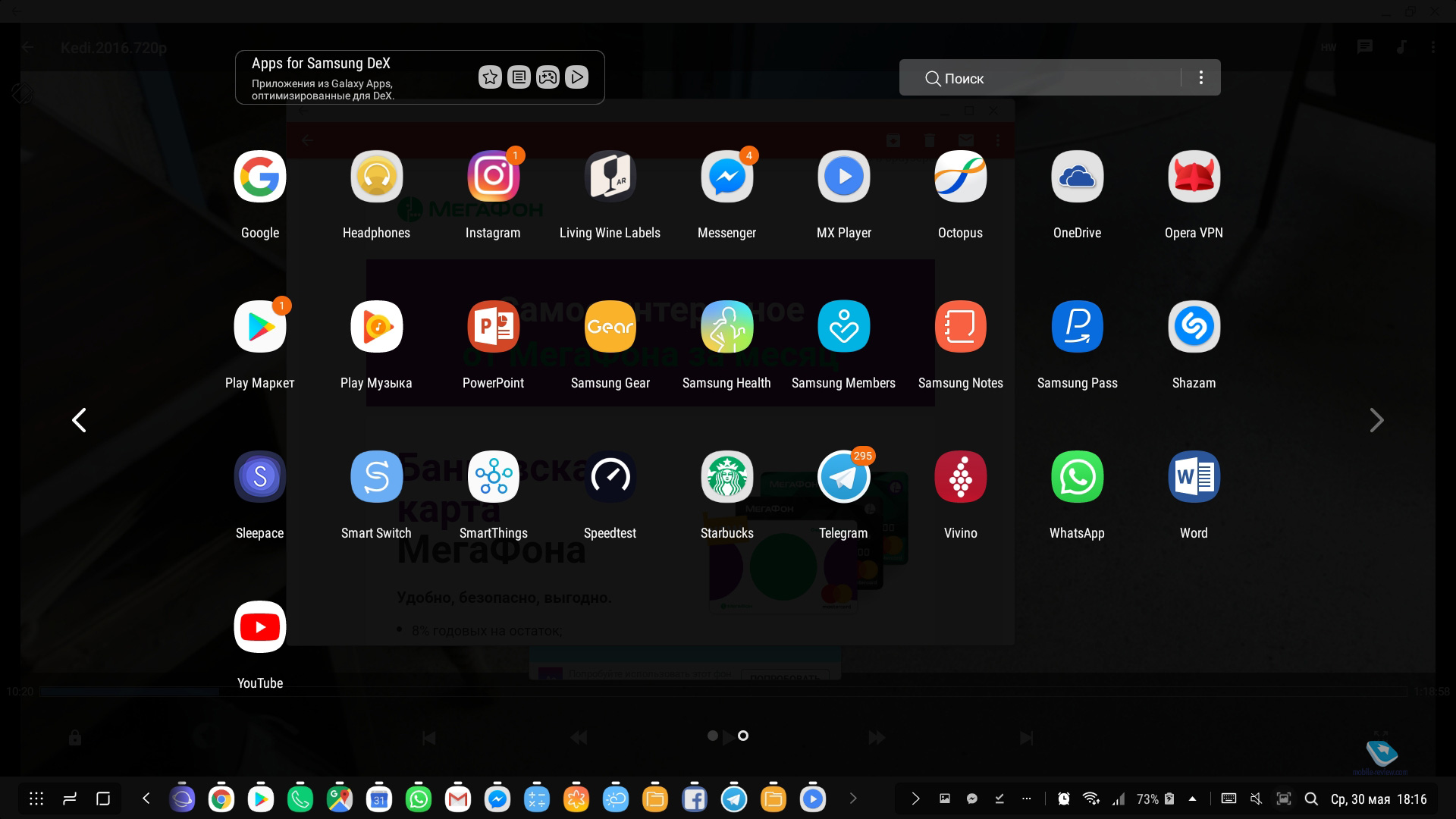Select list category in Apps for DeX banner

pos(519,77)
